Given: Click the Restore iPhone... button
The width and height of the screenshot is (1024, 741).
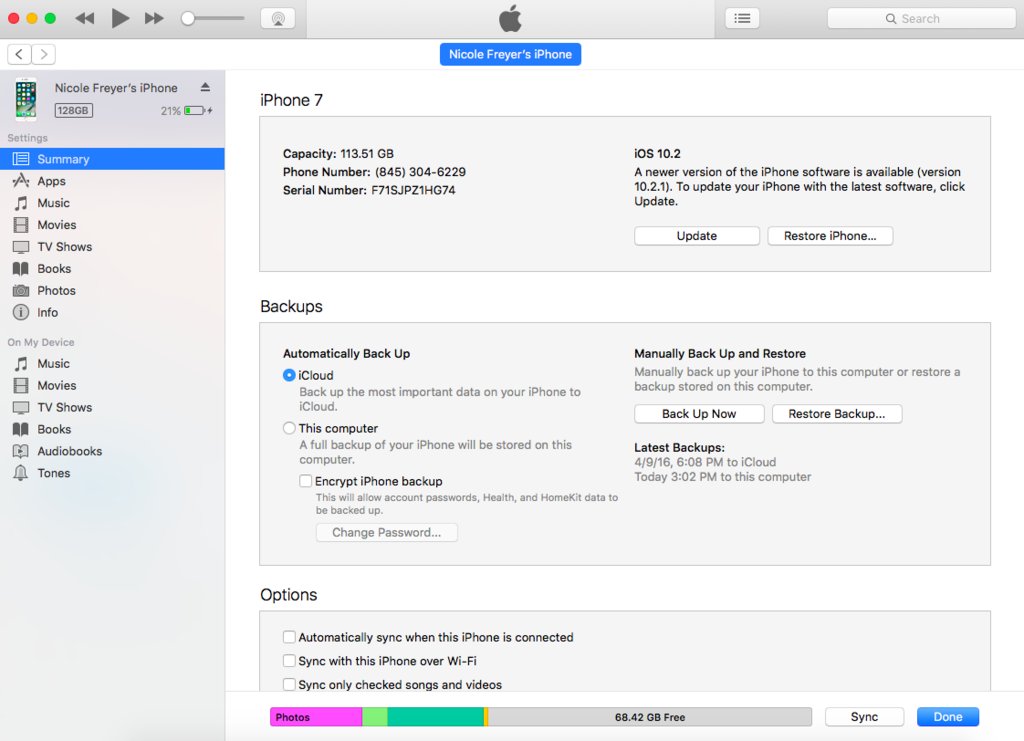Looking at the screenshot, I should click(830, 236).
